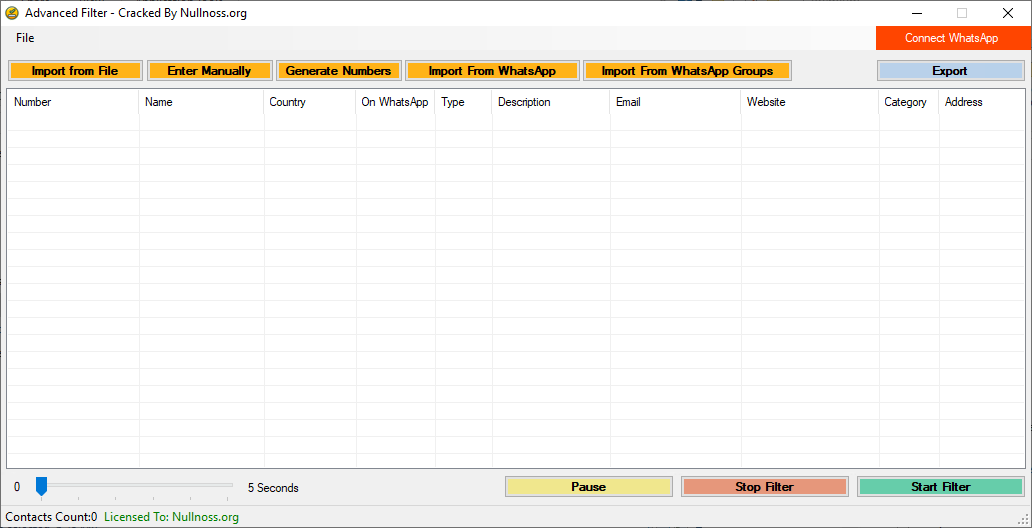Click Import From WhatsApp Groups button

[687, 70]
